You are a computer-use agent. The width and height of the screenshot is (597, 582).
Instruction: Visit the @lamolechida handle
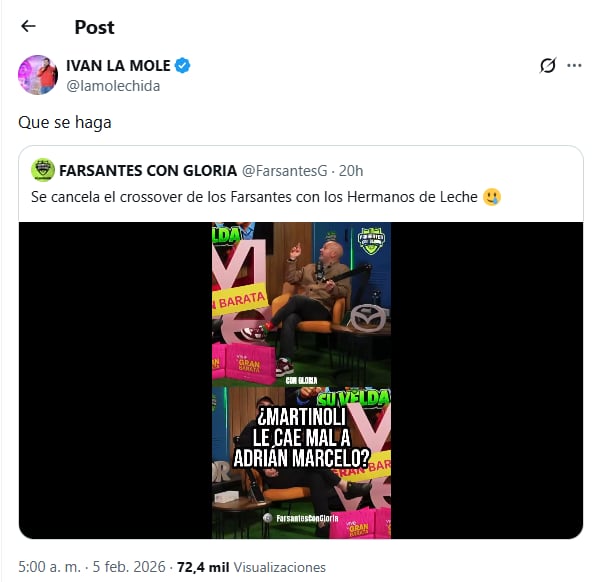tap(113, 86)
